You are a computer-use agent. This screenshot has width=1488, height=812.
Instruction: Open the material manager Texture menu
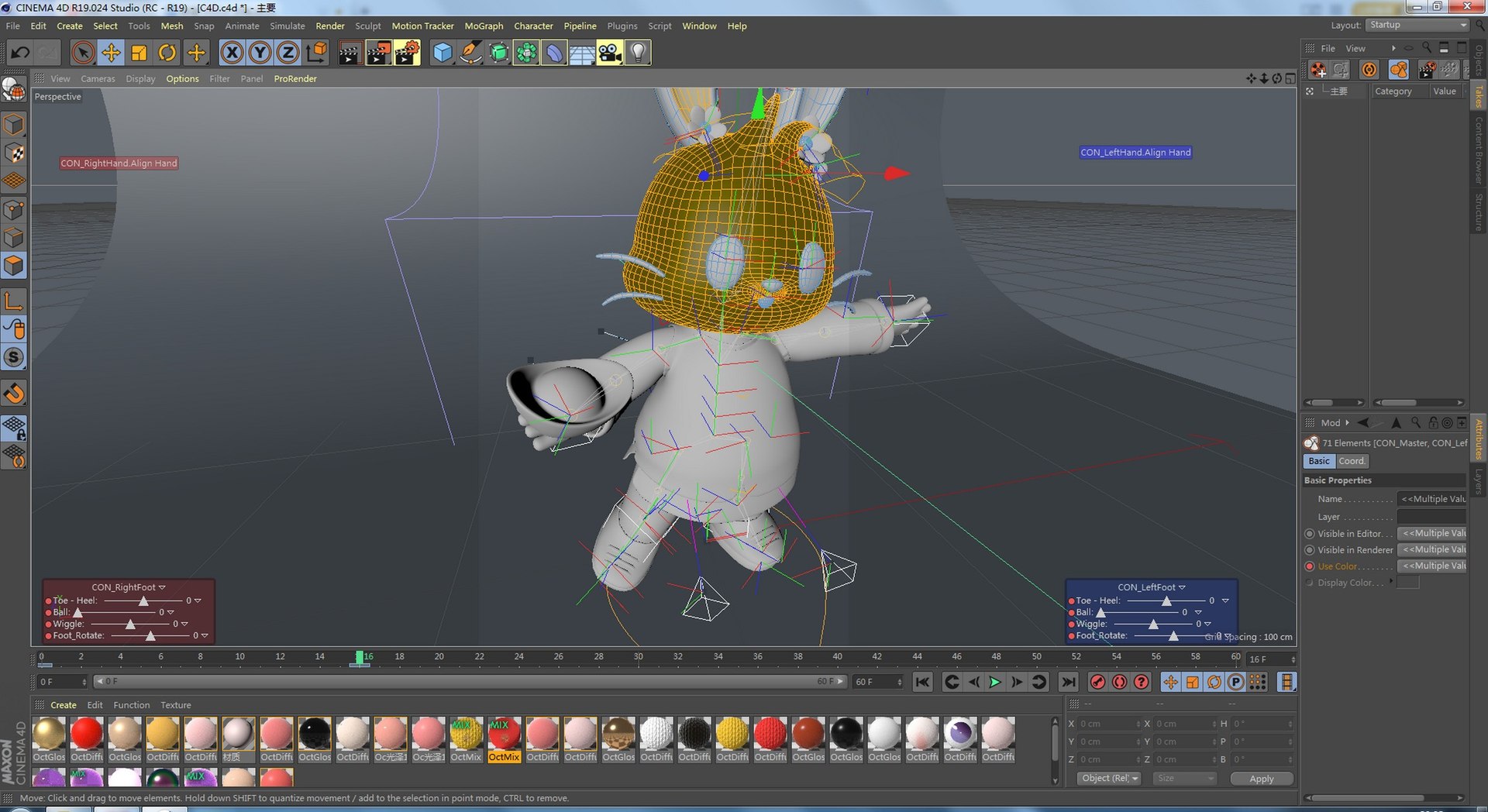(x=176, y=705)
